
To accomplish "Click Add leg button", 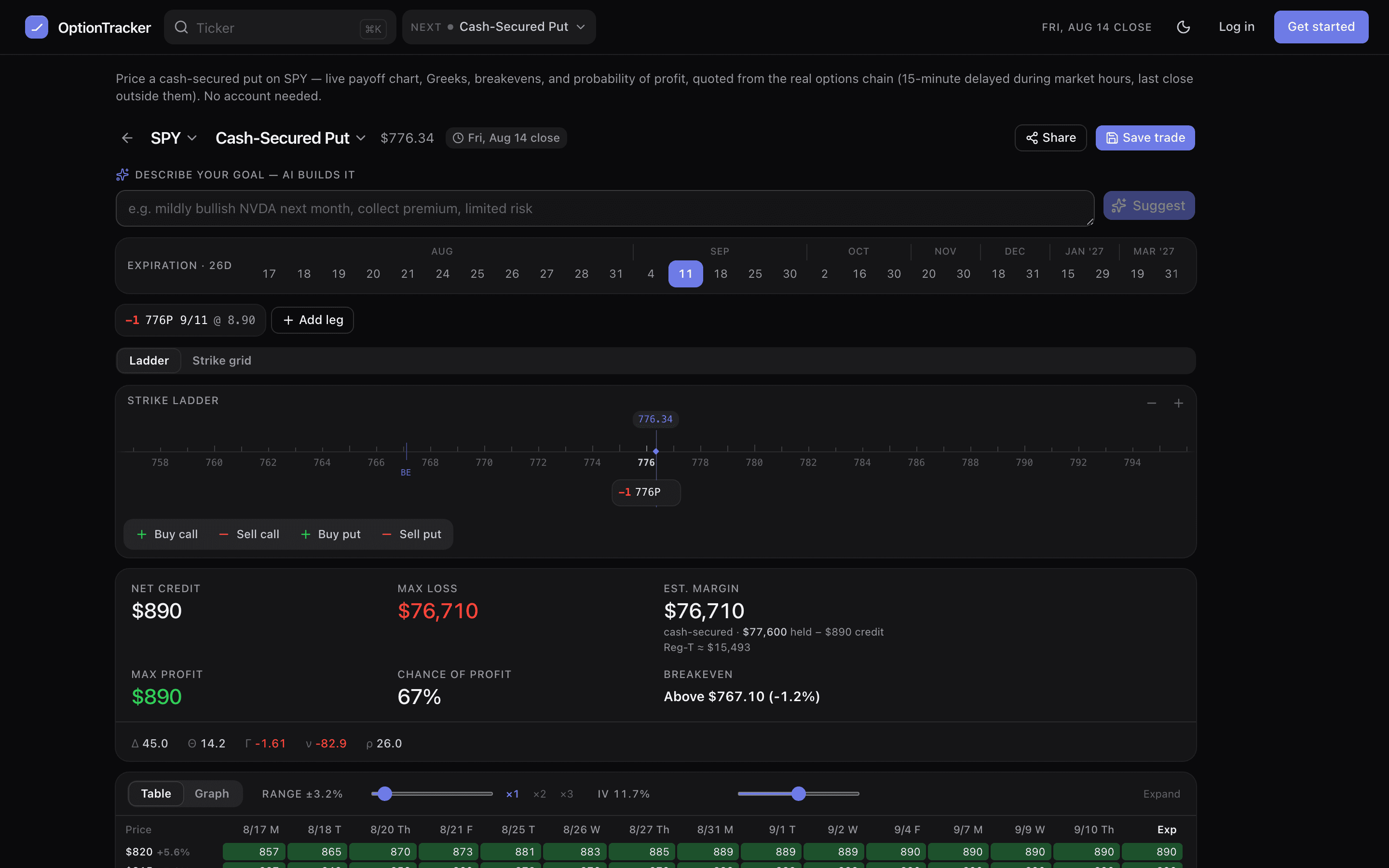I will (312, 320).
